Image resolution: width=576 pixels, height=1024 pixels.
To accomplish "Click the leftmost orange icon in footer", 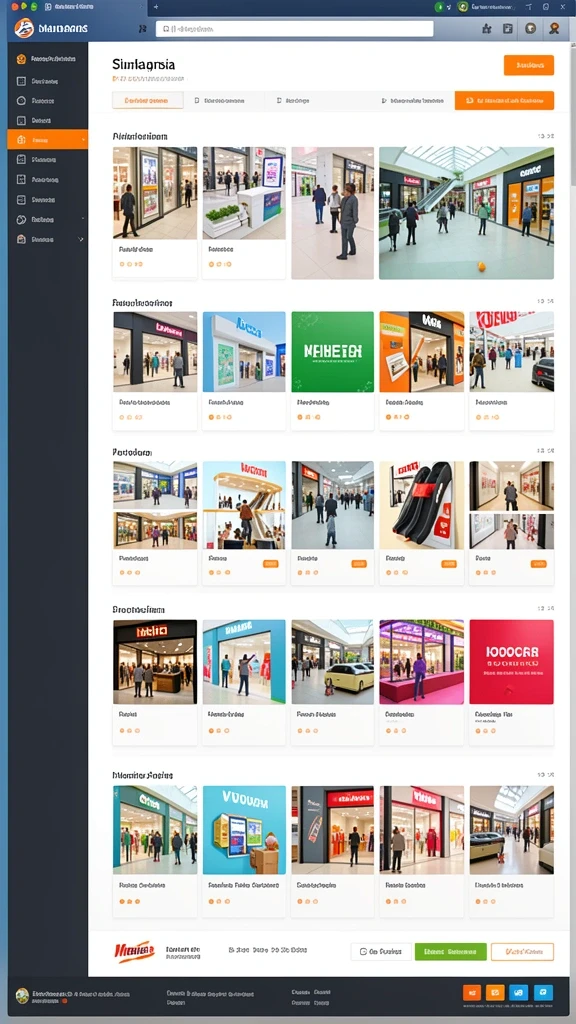I will pyautogui.click(x=472, y=993).
